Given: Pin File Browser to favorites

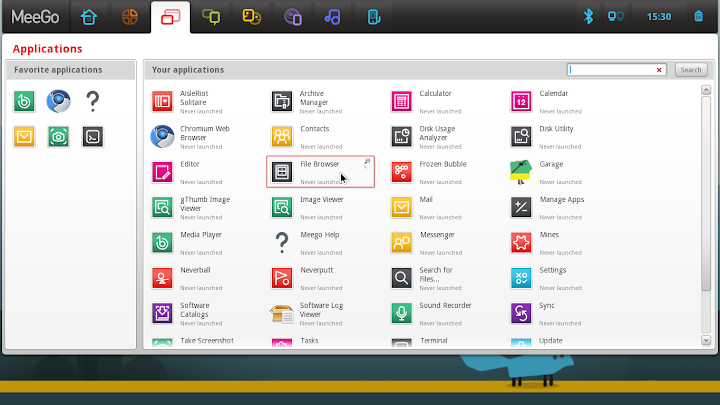Looking at the screenshot, I should 367,162.
